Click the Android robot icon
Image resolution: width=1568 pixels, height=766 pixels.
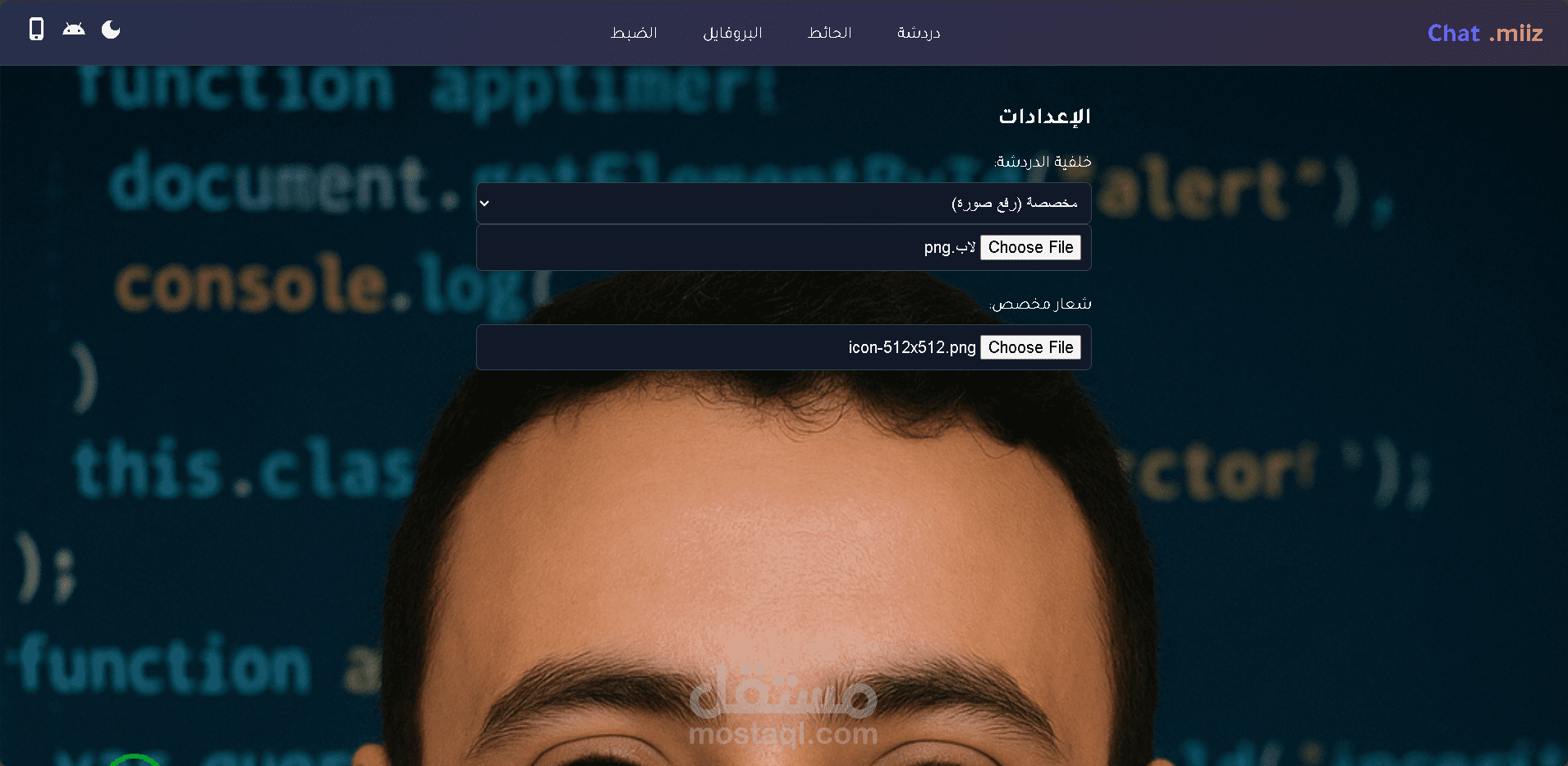(74, 30)
